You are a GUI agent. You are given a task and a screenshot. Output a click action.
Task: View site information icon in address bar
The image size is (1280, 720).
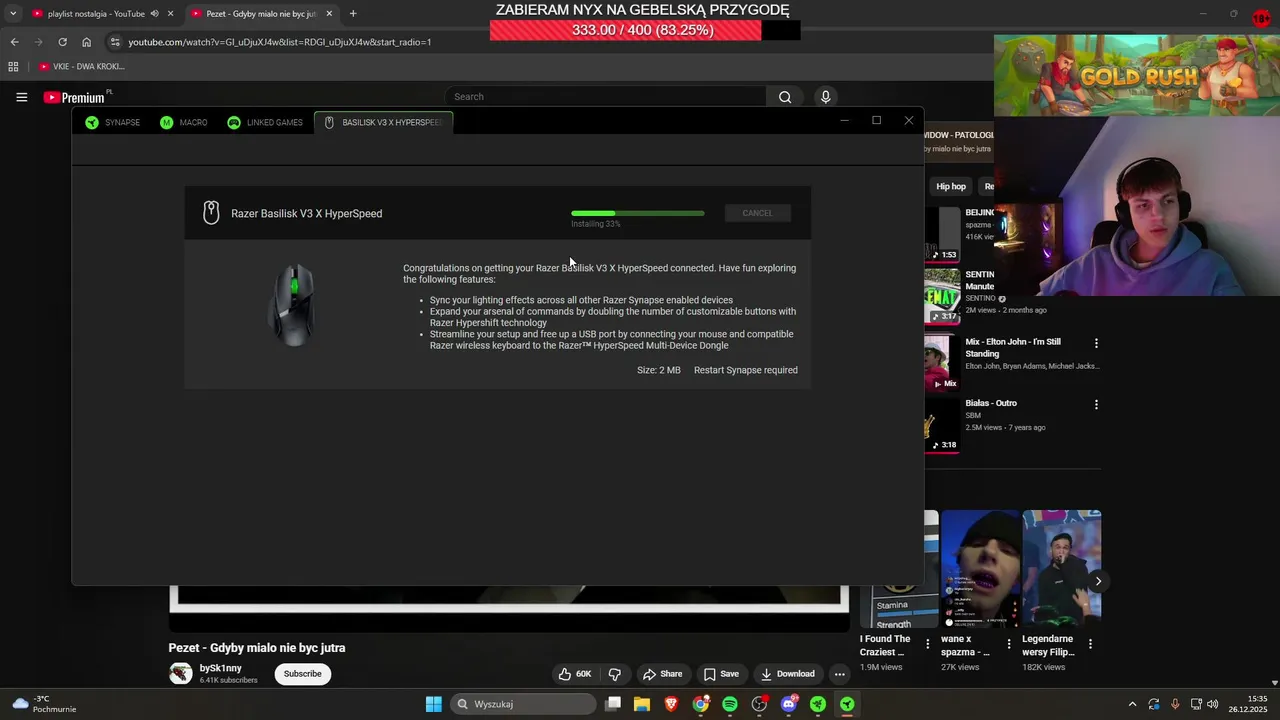point(115,42)
